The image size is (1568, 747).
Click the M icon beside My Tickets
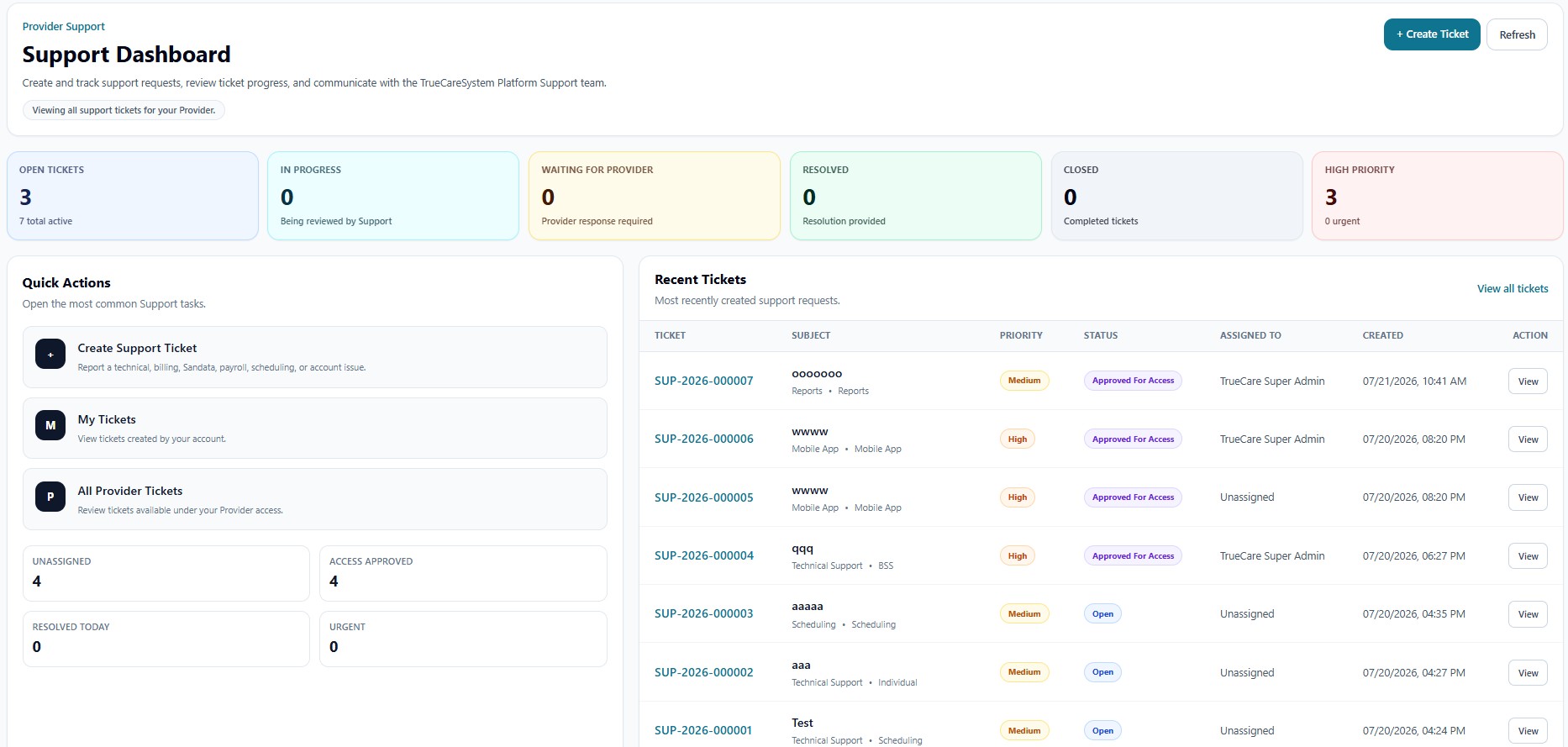pyautogui.click(x=50, y=426)
